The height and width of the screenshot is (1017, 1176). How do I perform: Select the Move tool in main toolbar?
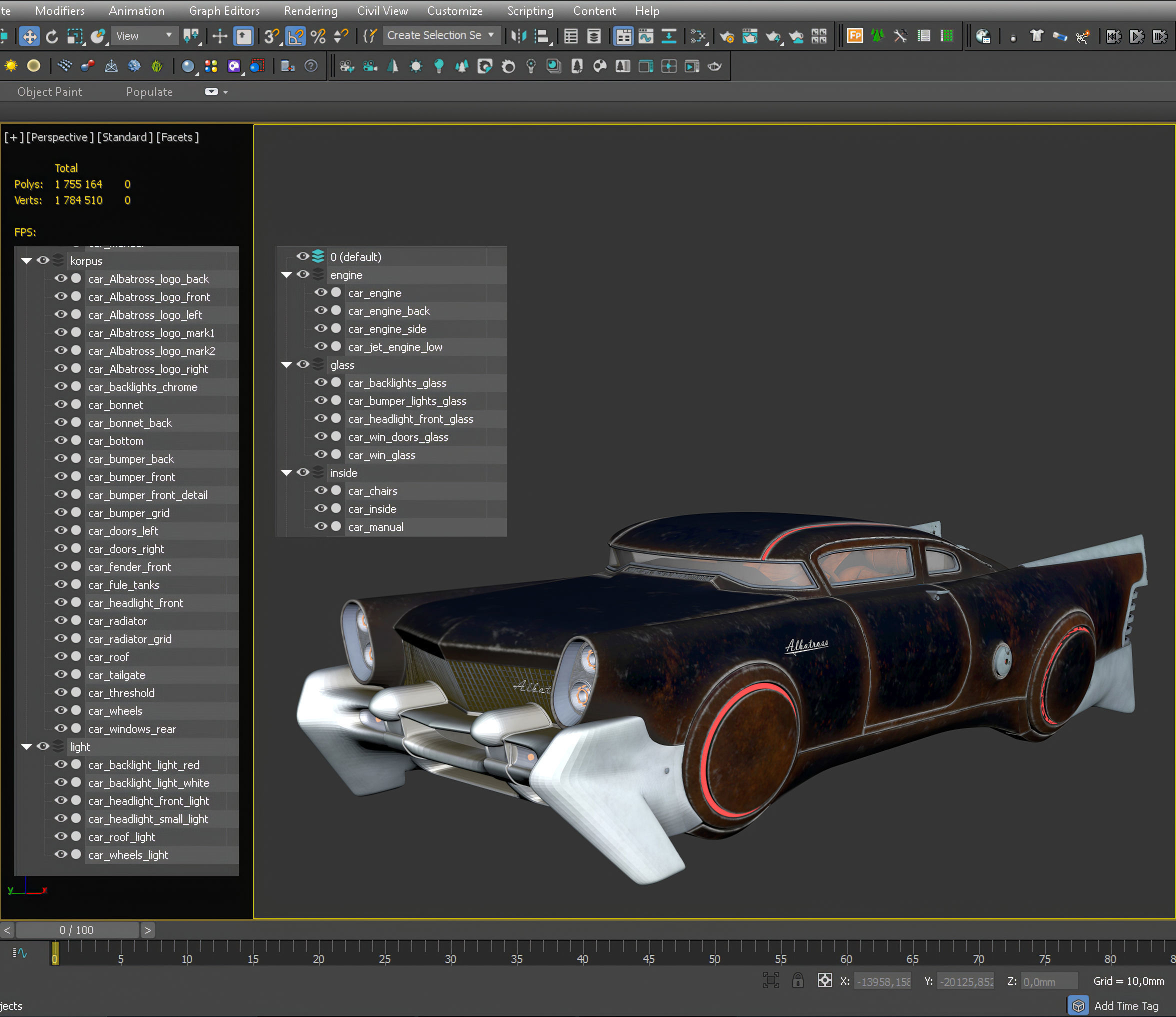click(29, 36)
